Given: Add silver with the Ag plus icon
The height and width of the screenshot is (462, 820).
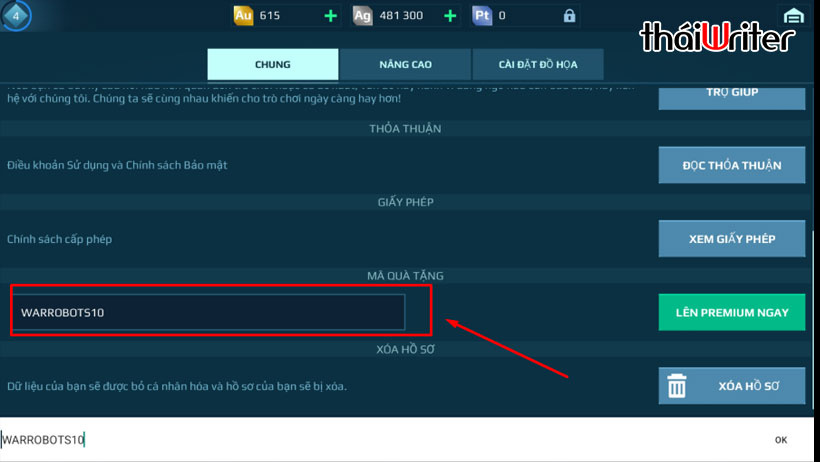Looking at the screenshot, I should pos(450,16).
